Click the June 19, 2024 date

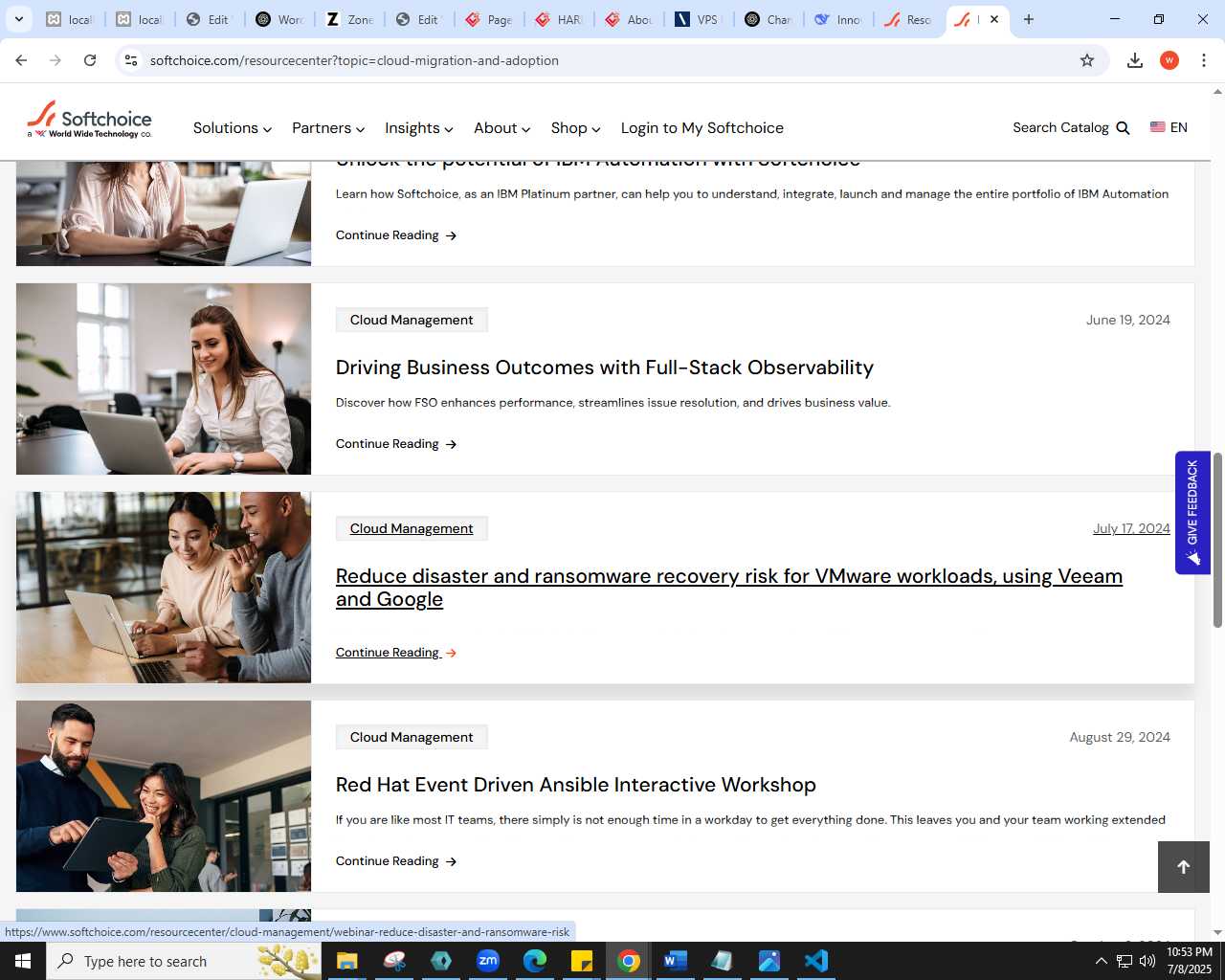[x=1128, y=320]
